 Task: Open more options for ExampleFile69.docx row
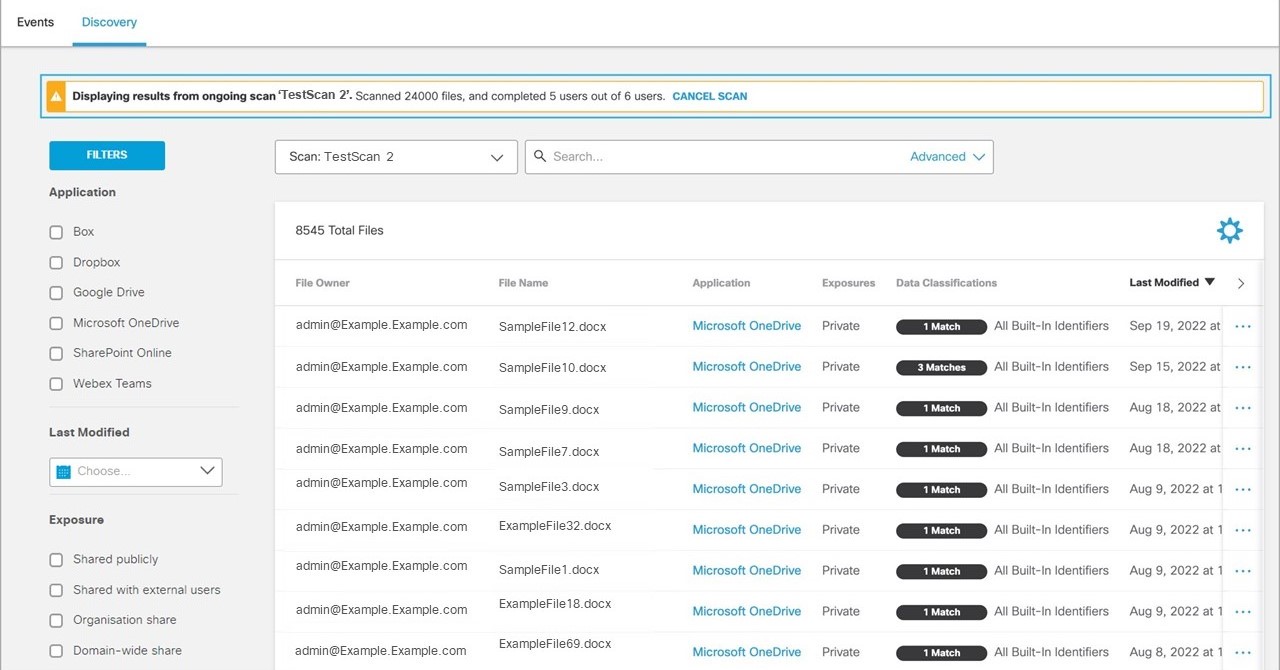point(1243,652)
